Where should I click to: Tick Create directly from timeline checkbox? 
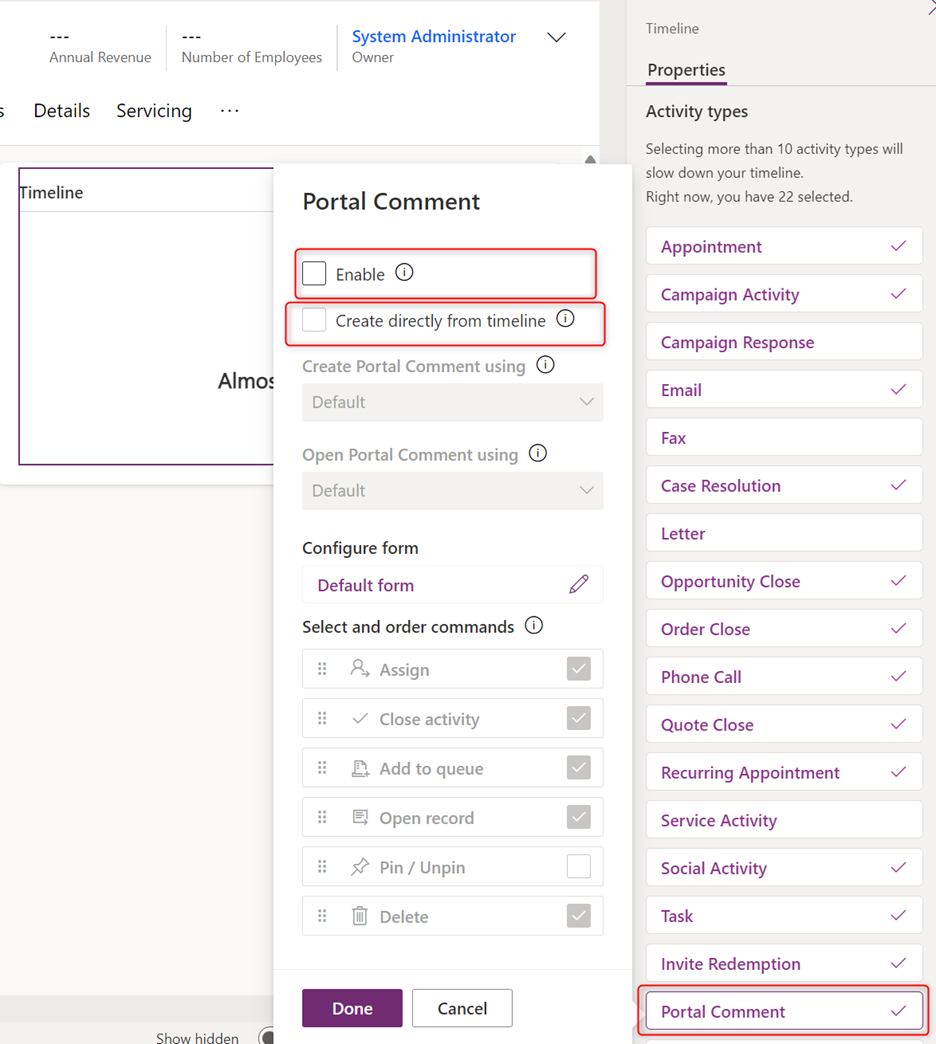click(x=315, y=321)
